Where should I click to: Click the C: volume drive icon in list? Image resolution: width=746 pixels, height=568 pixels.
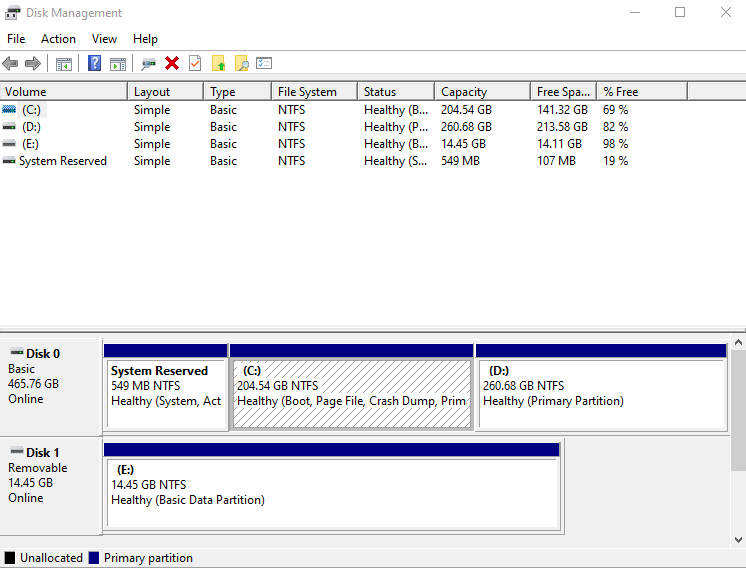[9, 109]
